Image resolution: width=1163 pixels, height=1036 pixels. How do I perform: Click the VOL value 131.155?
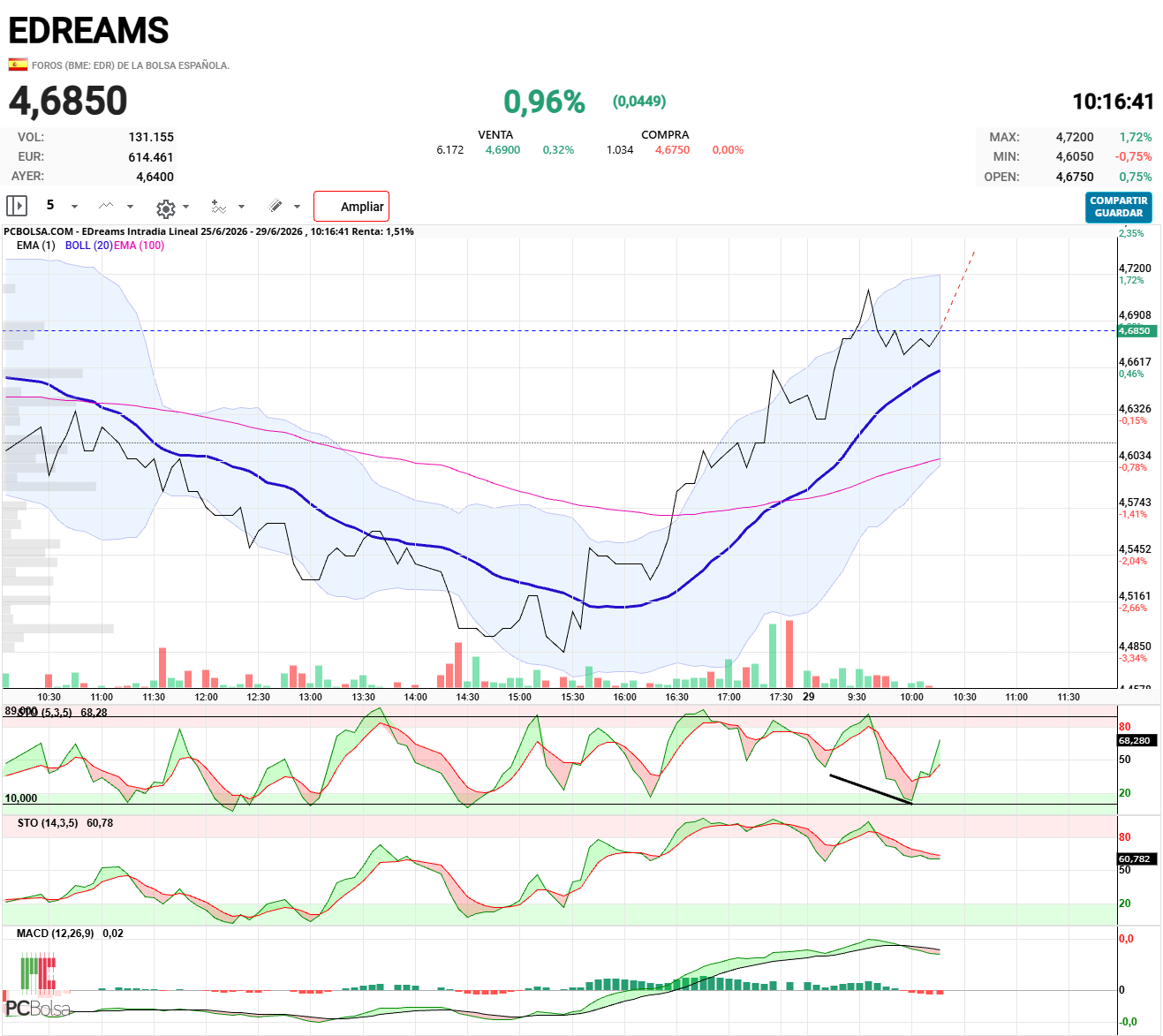(x=151, y=137)
